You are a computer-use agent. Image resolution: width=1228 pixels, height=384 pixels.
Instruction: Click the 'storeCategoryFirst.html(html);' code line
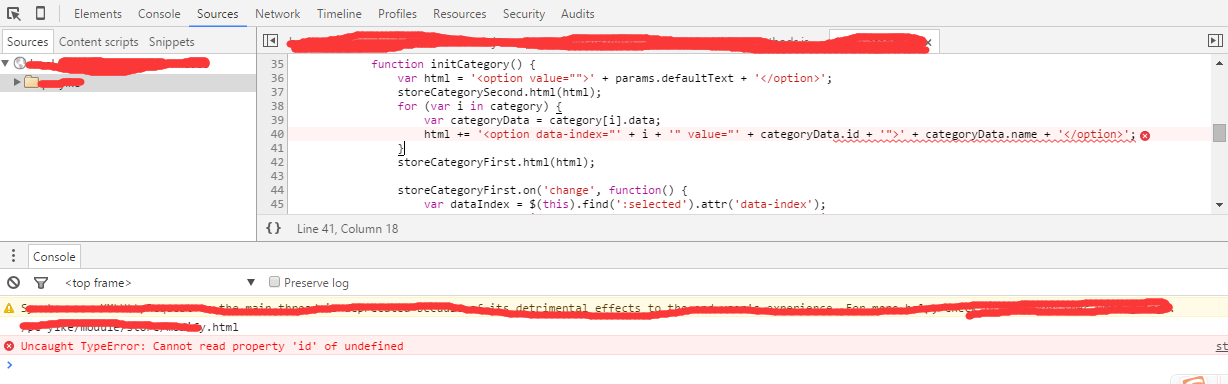[496, 162]
